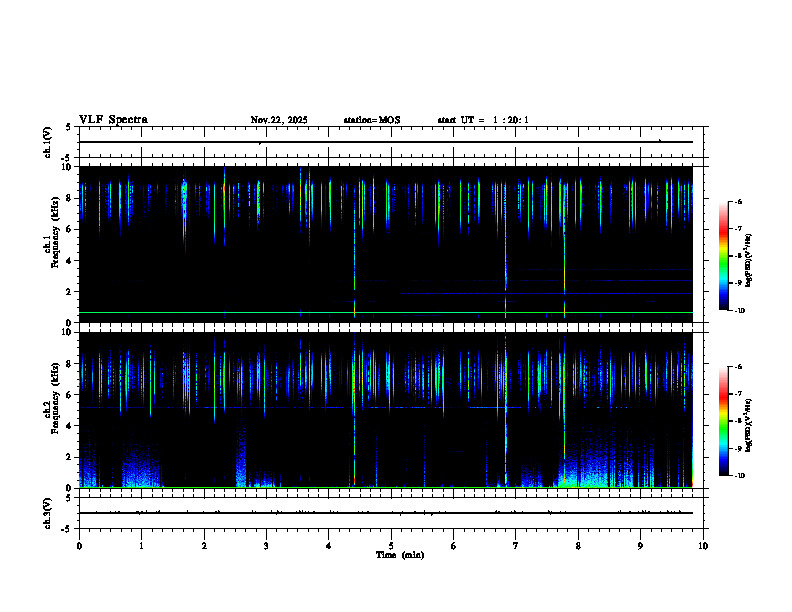
Task: Click the time axis tick label "10"
Action: click(703, 546)
